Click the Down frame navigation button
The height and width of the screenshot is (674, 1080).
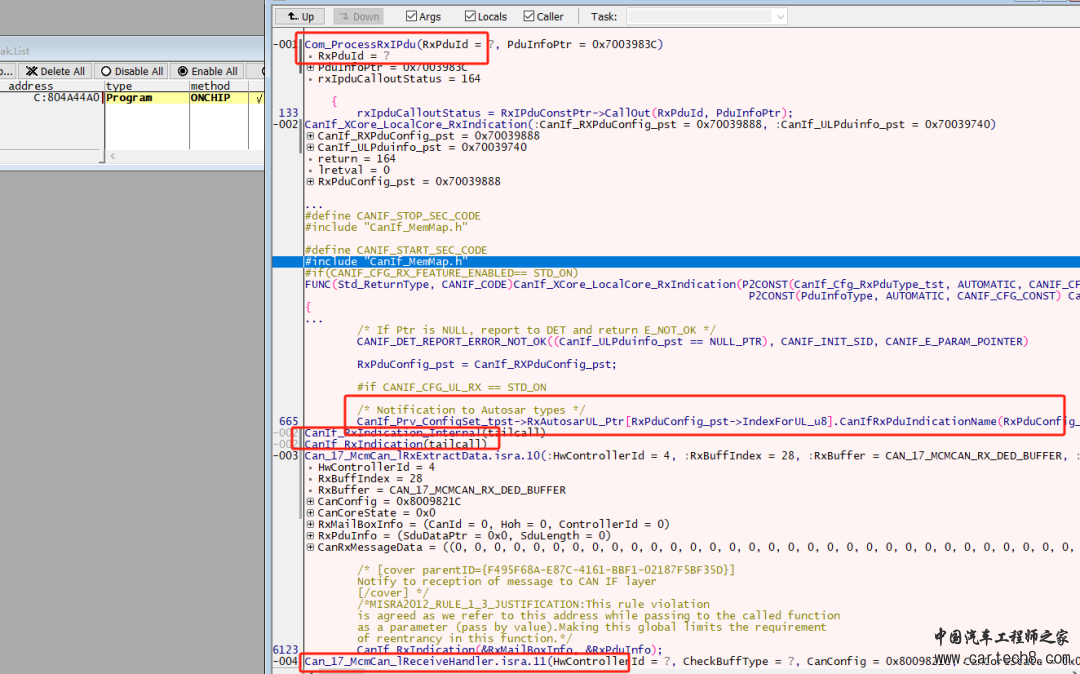[x=358, y=17]
